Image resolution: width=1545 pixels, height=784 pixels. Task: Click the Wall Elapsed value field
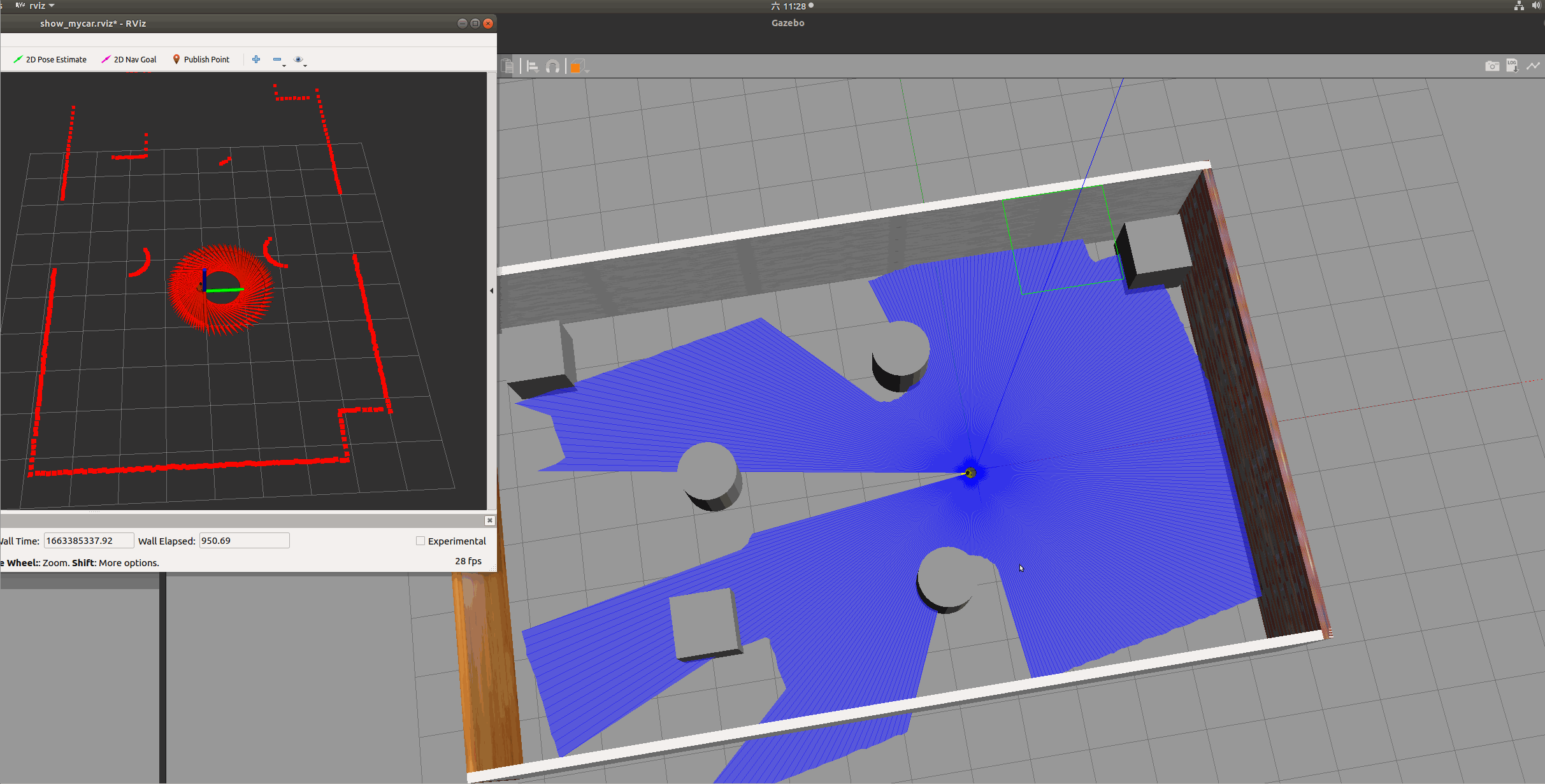(245, 541)
